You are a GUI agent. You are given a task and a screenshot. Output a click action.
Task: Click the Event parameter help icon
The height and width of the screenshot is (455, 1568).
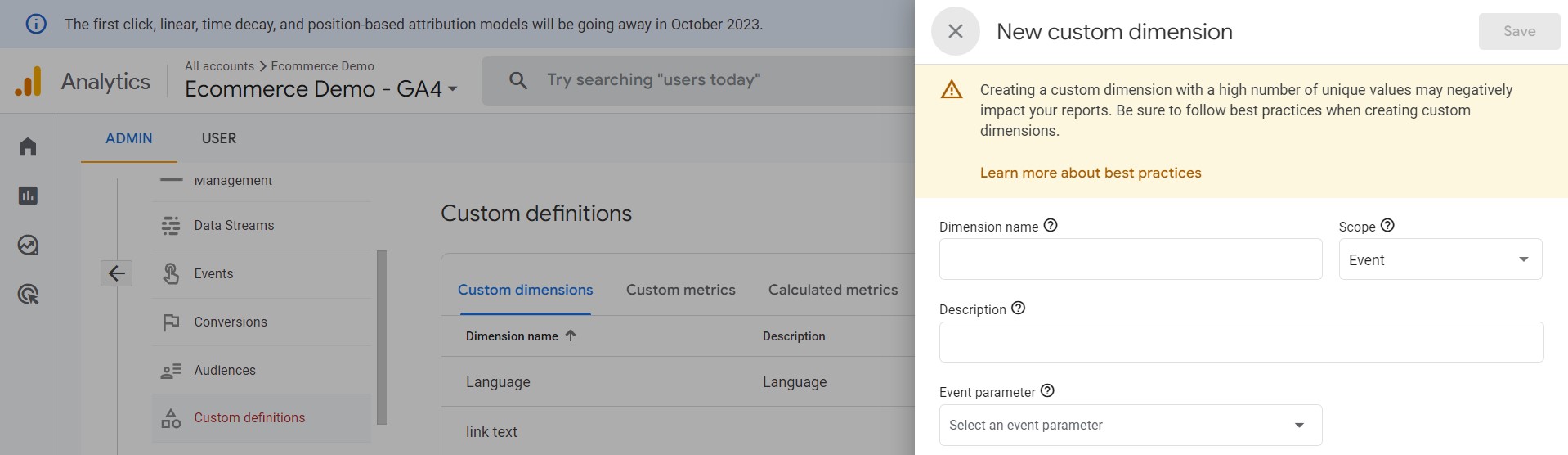[x=1047, y=391]
